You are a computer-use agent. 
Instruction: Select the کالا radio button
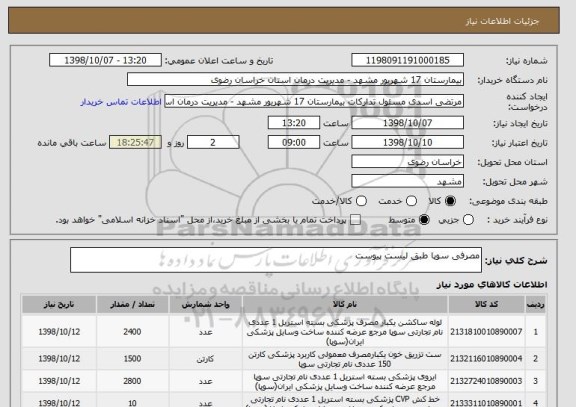coord(450,201)
